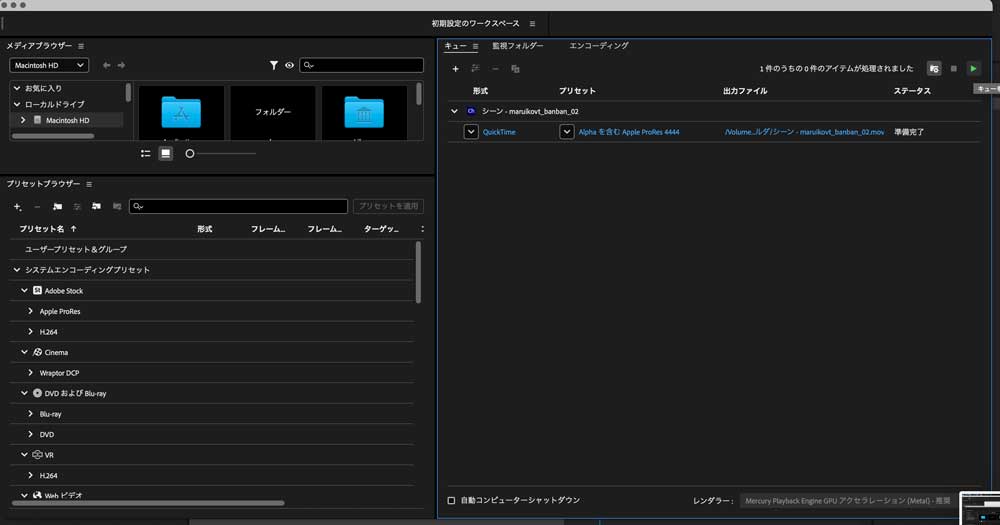
Task: Import presets icon in Preset Browser
Action: (96, 207)
